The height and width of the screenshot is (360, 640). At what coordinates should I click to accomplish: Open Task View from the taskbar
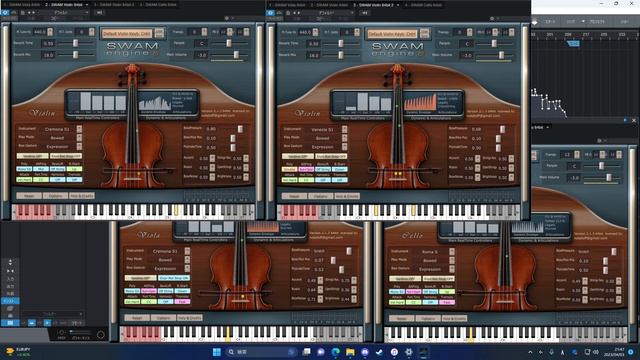[306, 352]
